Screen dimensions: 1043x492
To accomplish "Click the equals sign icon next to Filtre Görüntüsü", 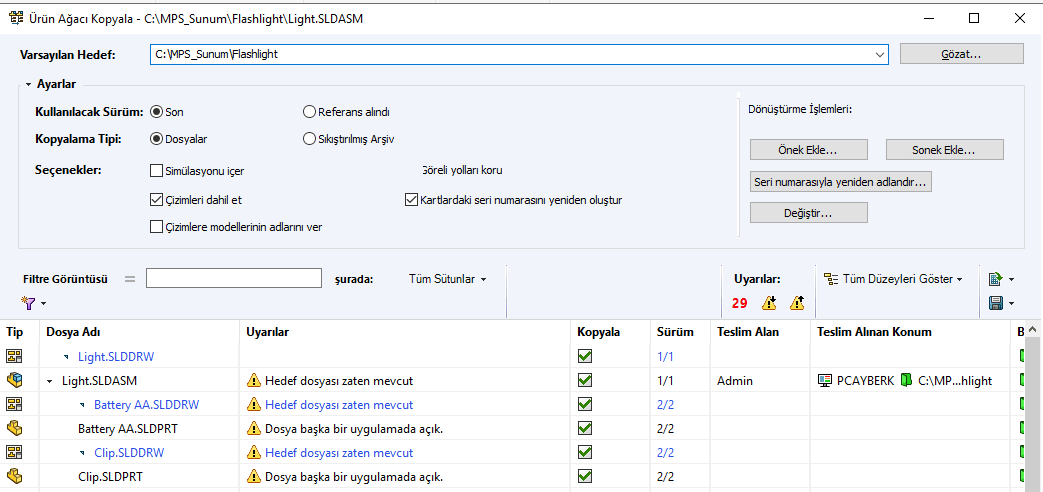I will [x=130, y=279].
